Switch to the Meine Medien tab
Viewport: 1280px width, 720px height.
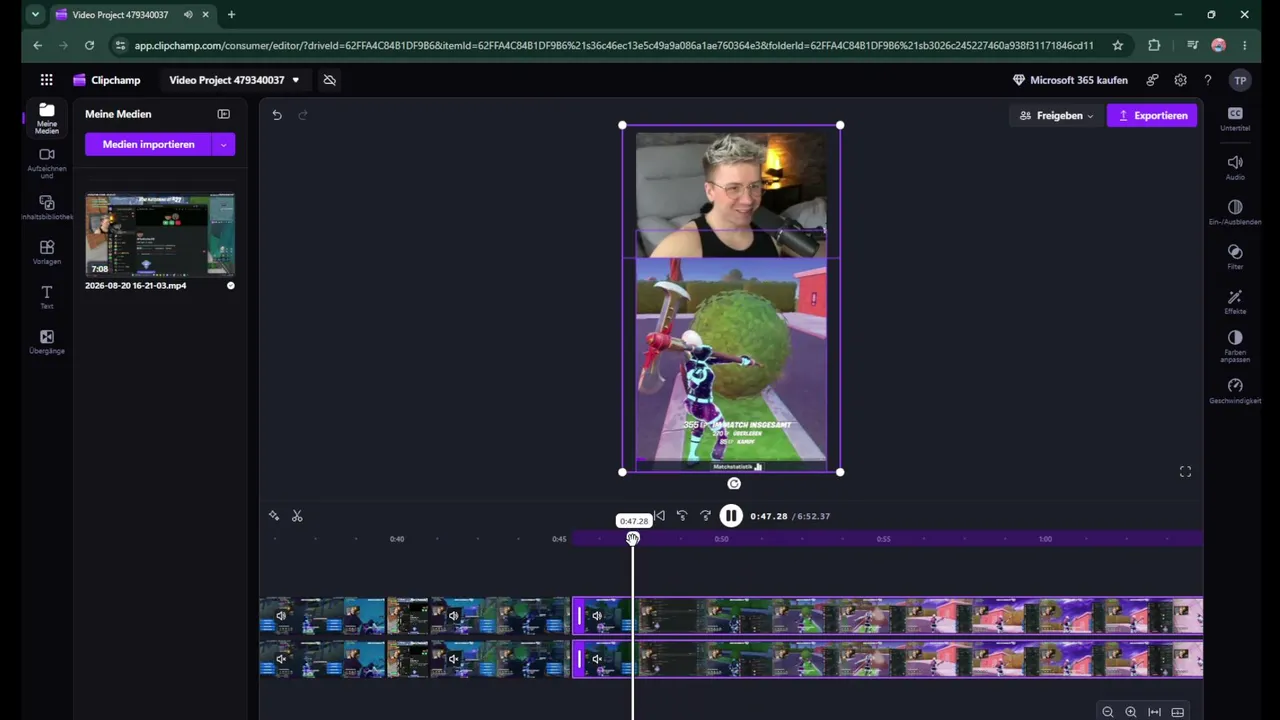47,118
